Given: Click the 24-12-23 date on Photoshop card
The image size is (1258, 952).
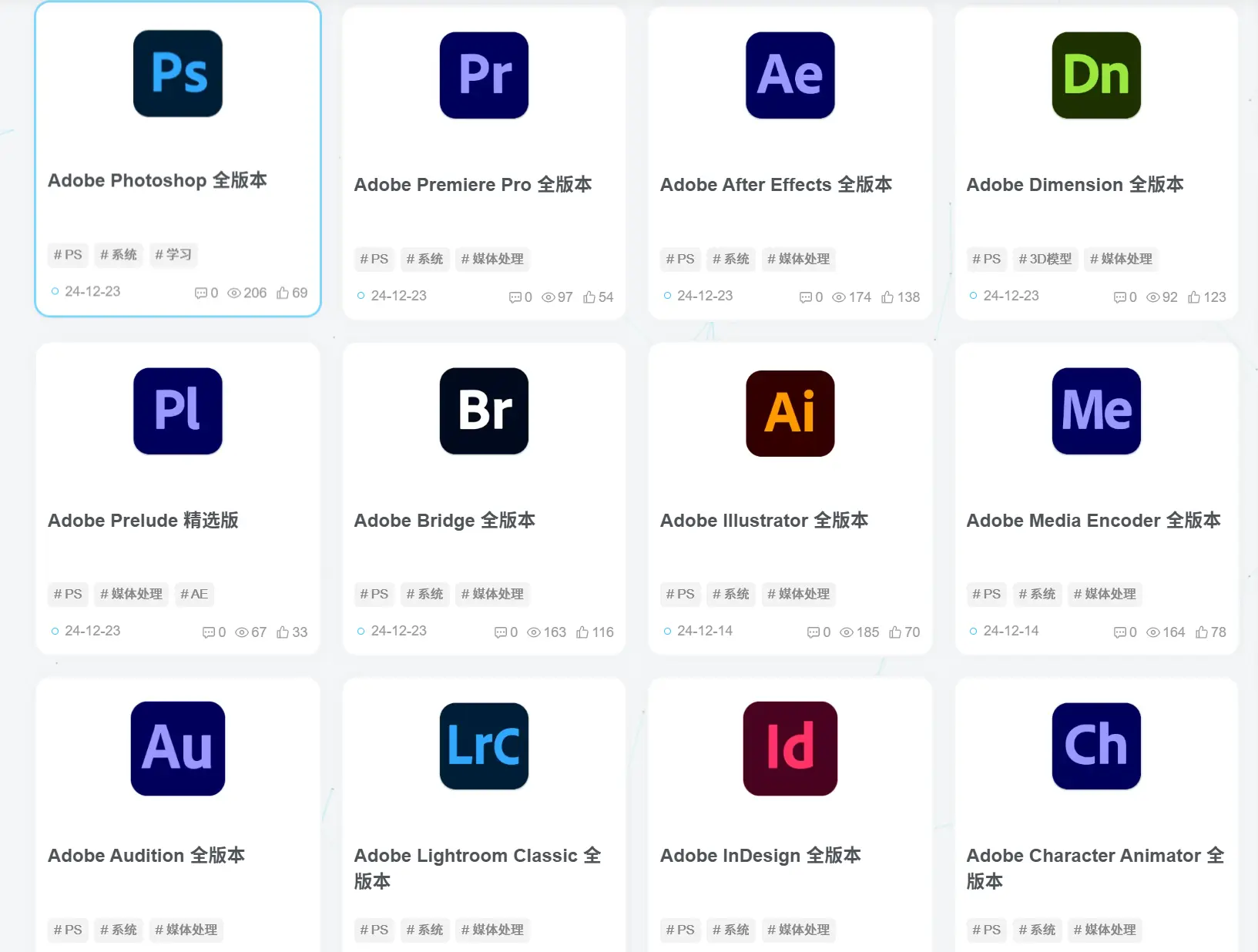Looking at the screenshot, I should click(92, 291).
